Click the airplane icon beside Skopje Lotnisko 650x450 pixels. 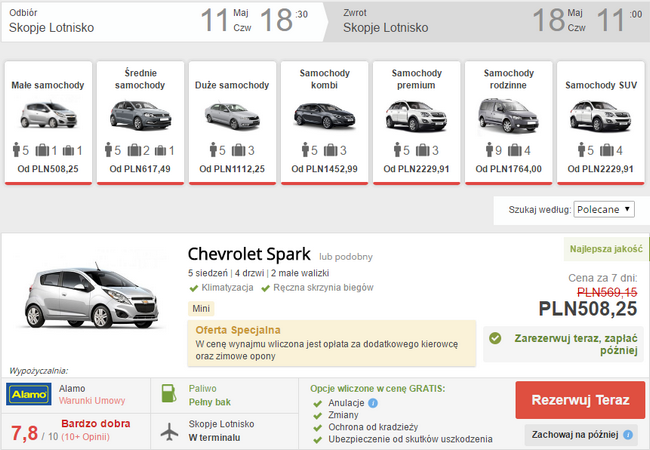(x=169, y=432)
